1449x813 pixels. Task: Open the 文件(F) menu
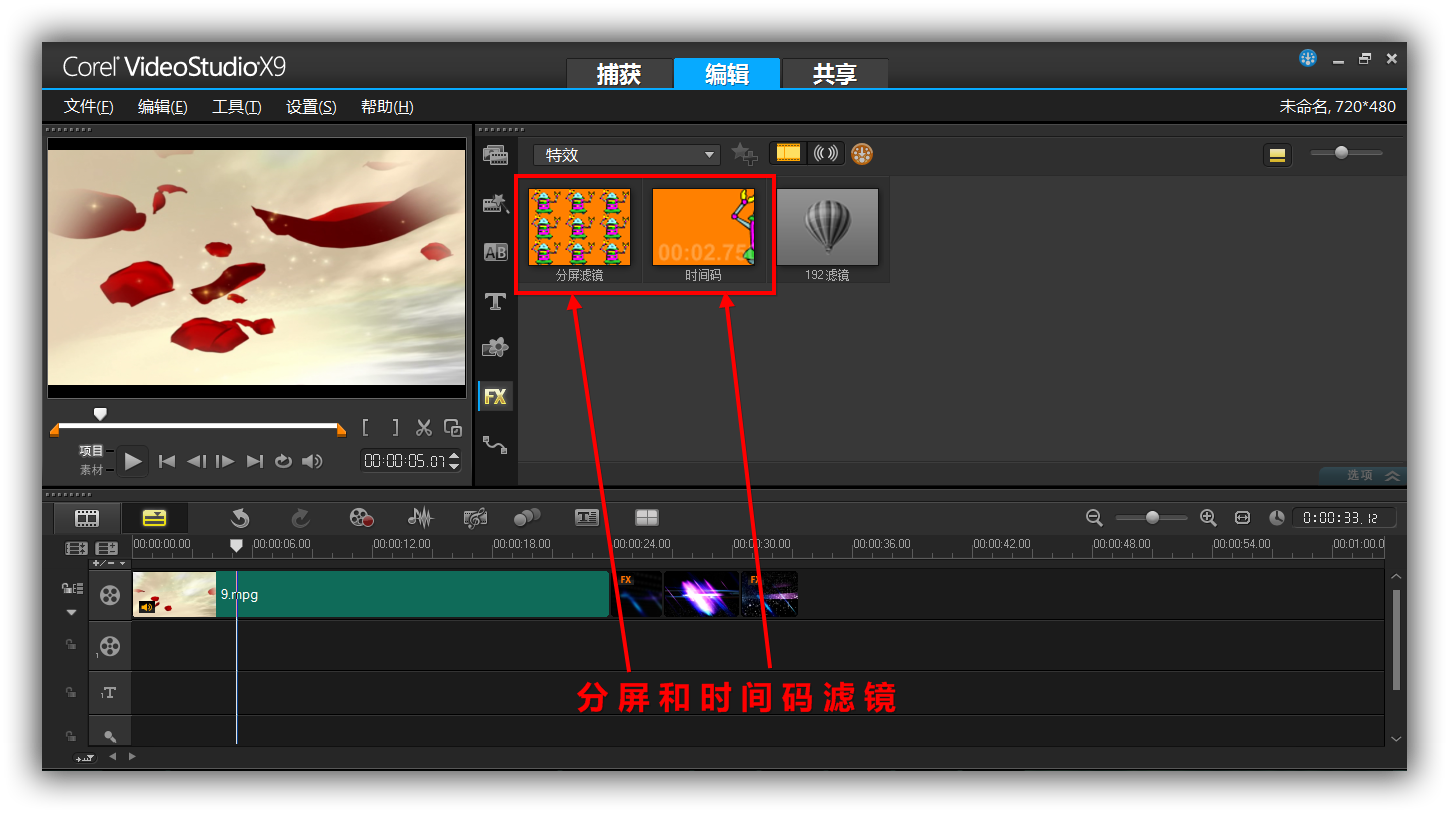click(x=88, y=107)
